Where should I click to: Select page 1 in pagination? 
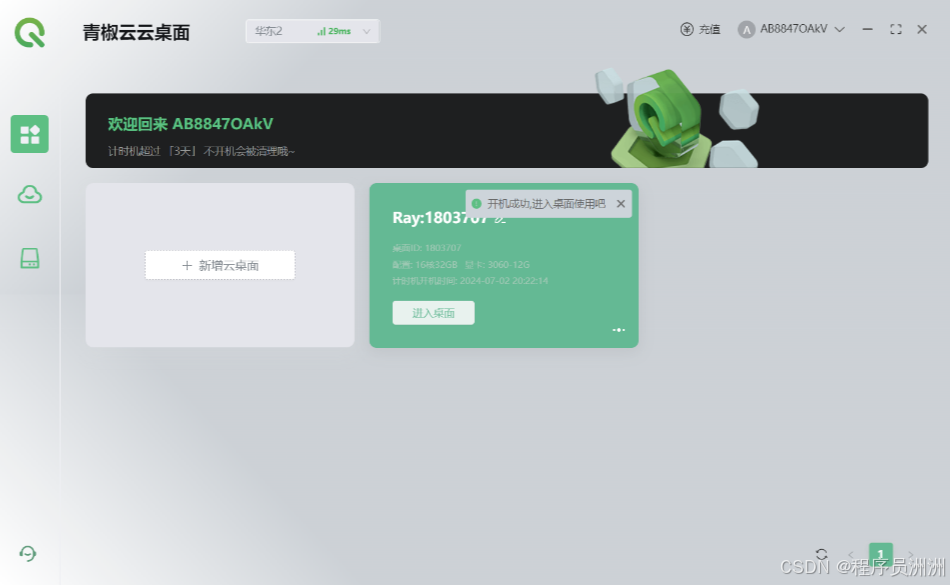(880, 554)
